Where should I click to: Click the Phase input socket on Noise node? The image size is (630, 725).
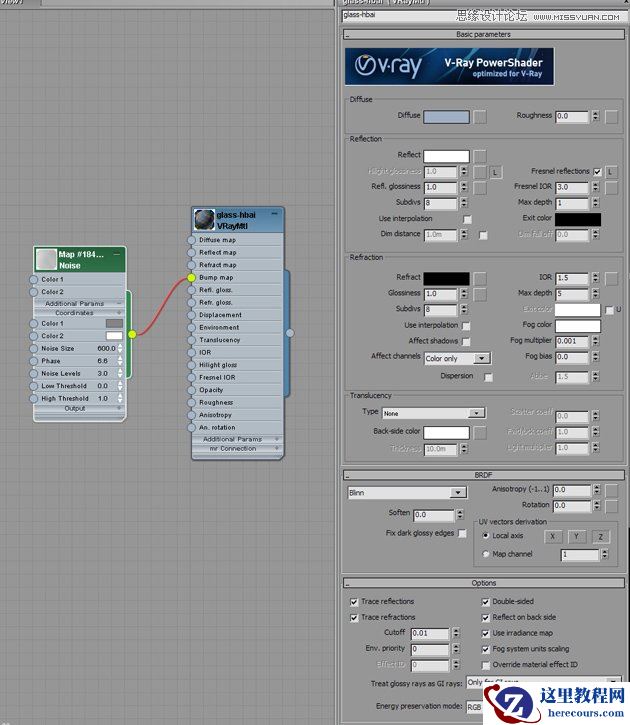(x=33, y=361)
